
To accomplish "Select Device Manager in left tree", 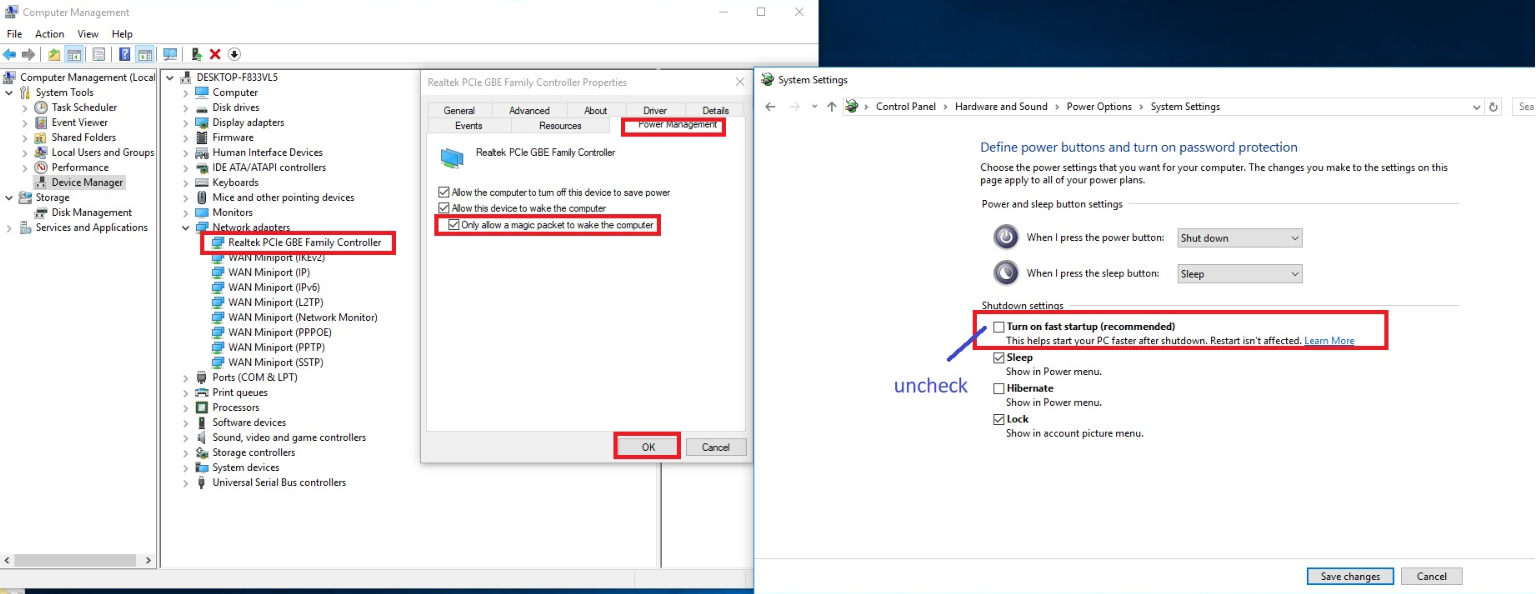I will (x=87, y=182).
